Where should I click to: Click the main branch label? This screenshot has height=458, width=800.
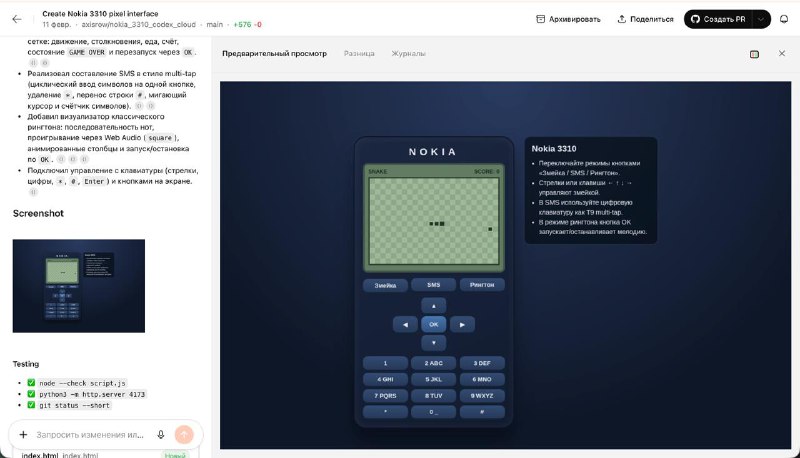(215, 24)
